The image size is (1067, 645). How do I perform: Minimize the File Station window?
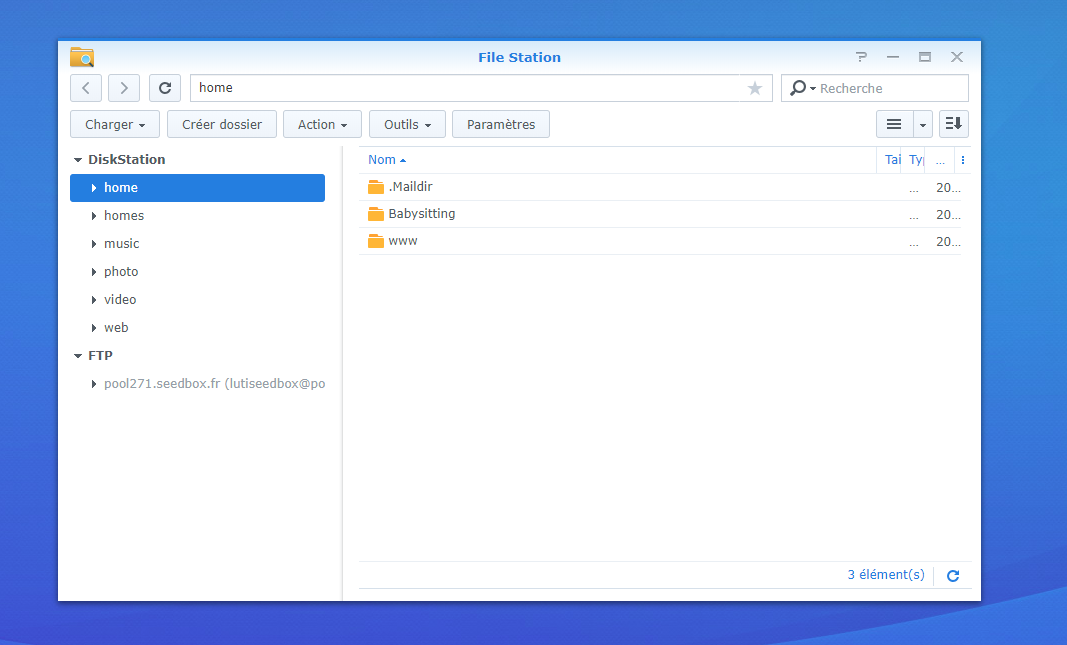click(893, 57)
